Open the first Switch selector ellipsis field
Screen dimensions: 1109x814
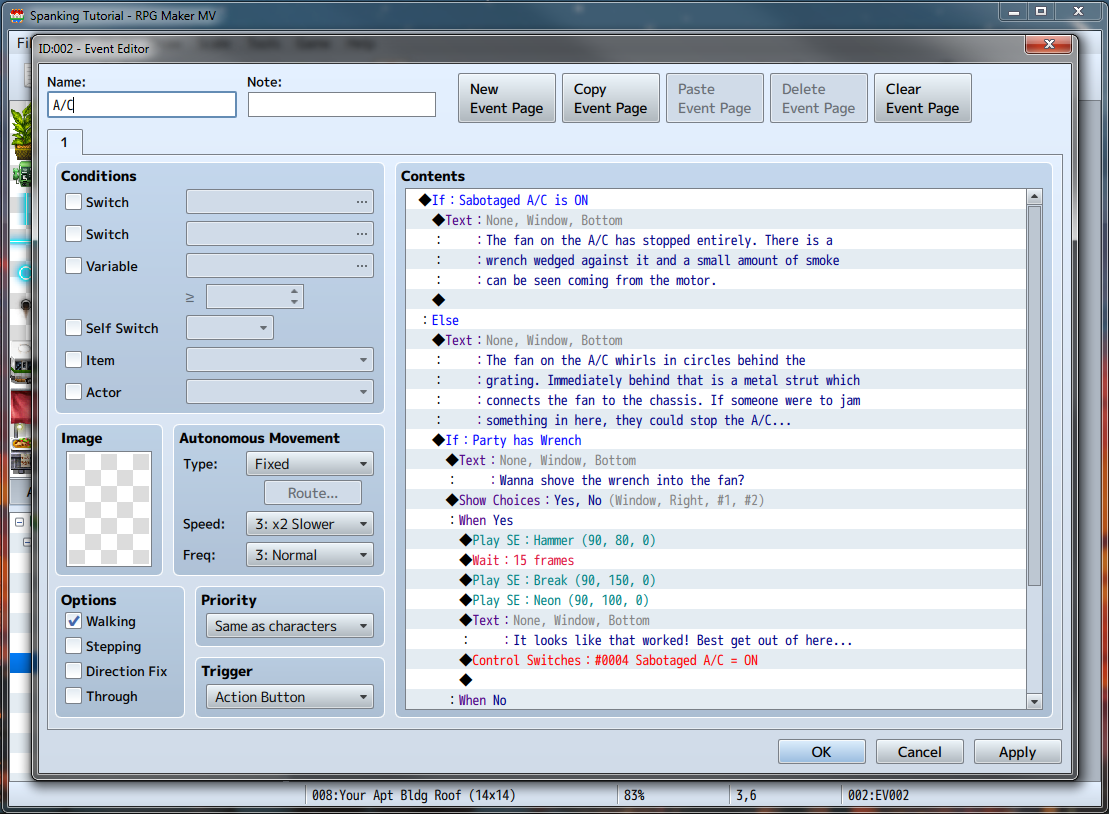pos(280,202)
